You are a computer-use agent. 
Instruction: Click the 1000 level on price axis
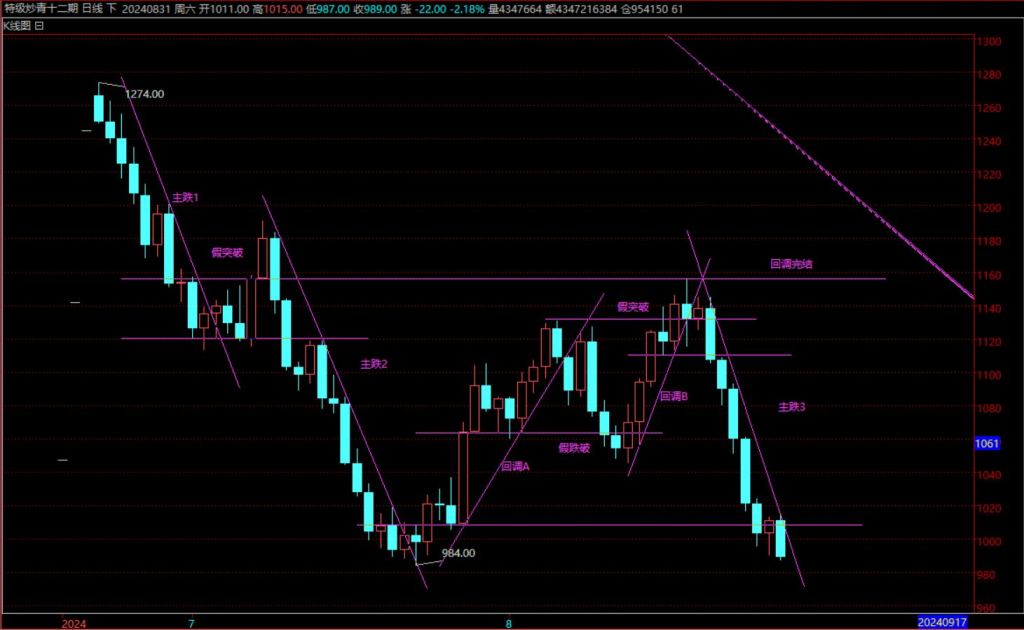[x=989, y=541]
